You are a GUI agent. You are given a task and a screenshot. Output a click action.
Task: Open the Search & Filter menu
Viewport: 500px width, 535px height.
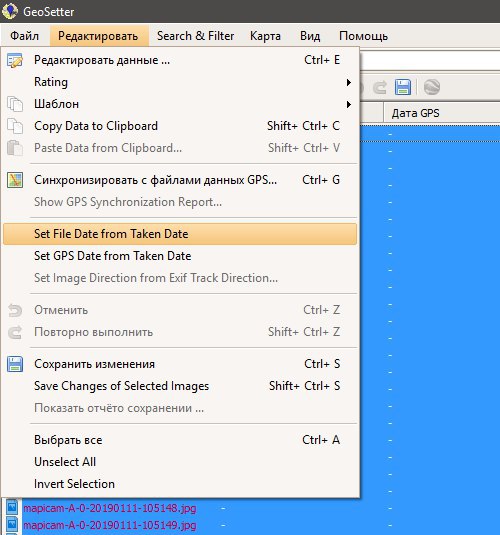pyautogui.click(x=195, y=36)
